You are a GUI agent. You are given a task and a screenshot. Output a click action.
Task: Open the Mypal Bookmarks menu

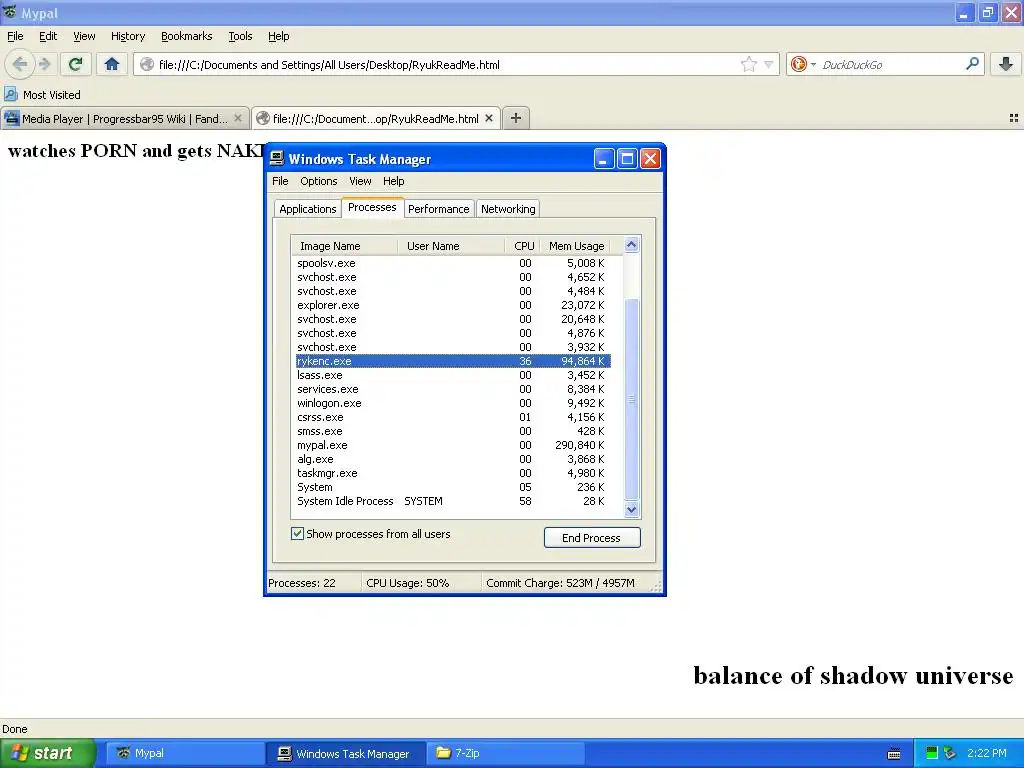pyautogui.click(x=187, y=36)
